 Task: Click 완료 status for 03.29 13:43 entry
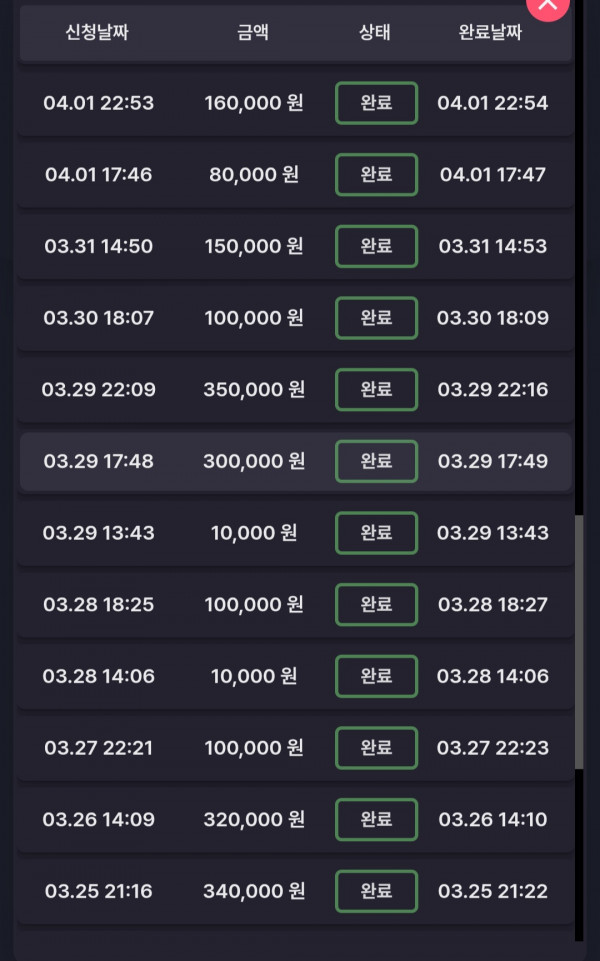point(376,533)
